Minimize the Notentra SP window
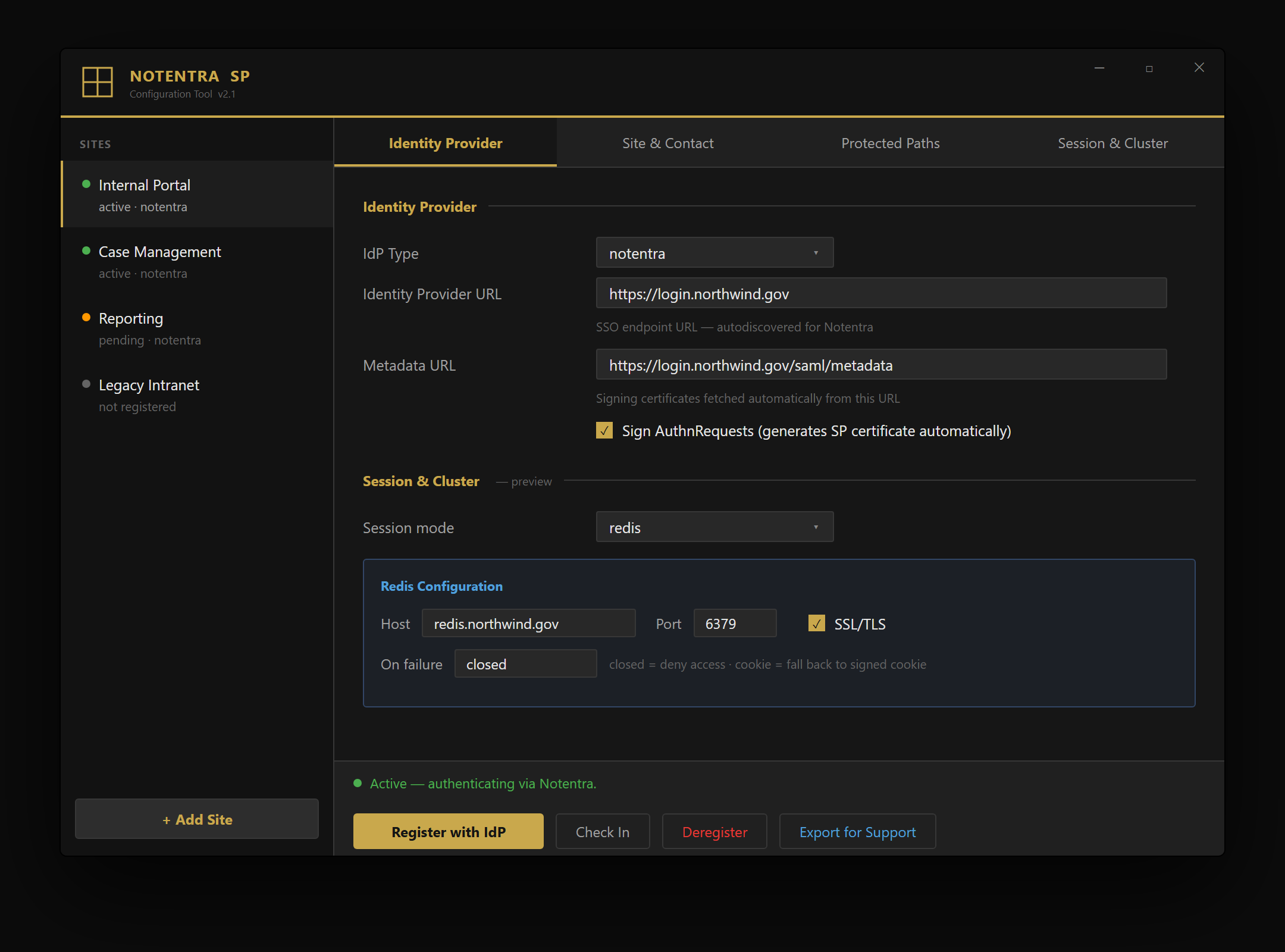Screen dimensions: 1285x952 pyautogui.click(x=1099, y=68)
